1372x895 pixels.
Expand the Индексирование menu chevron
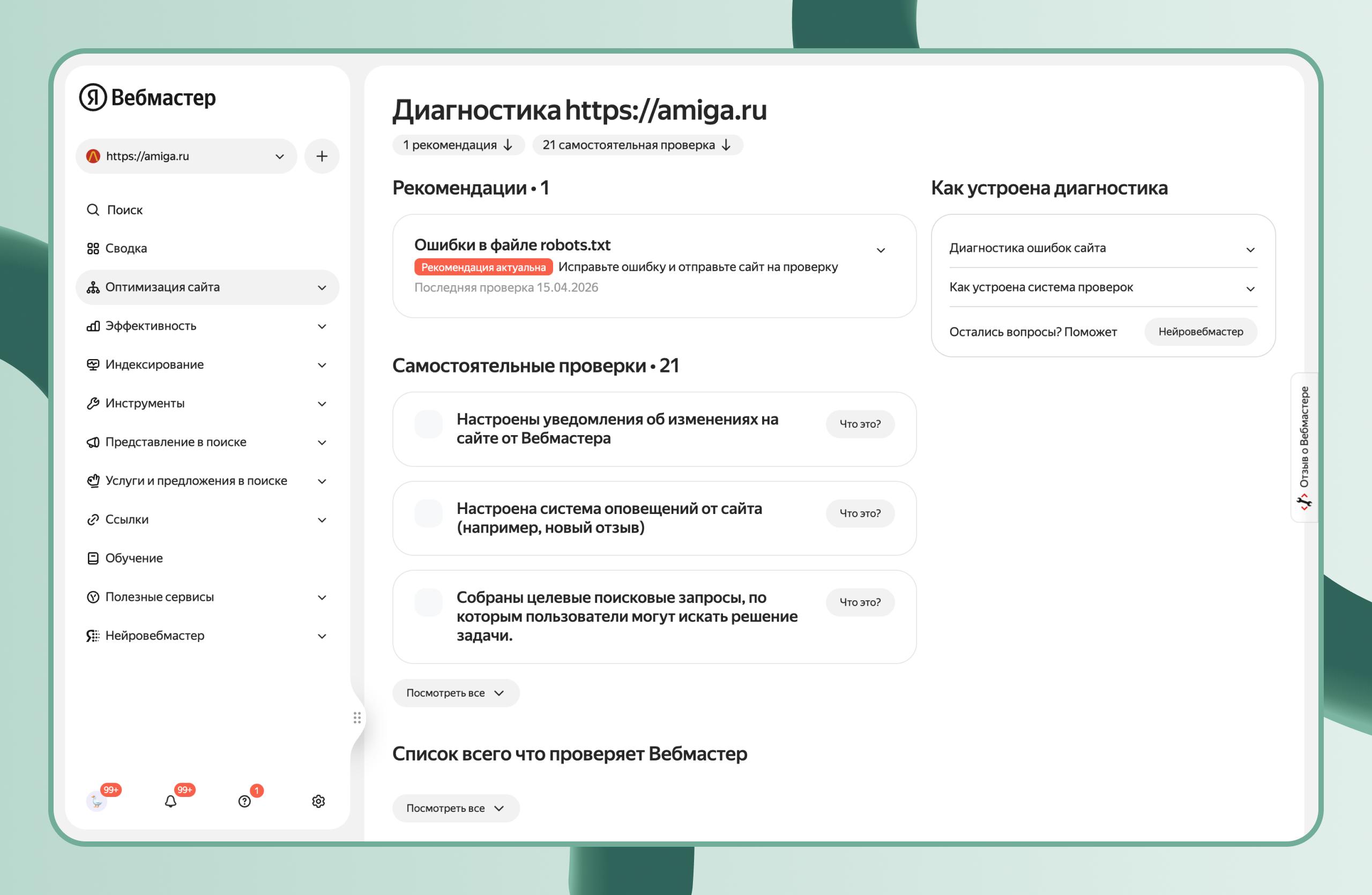322,365
